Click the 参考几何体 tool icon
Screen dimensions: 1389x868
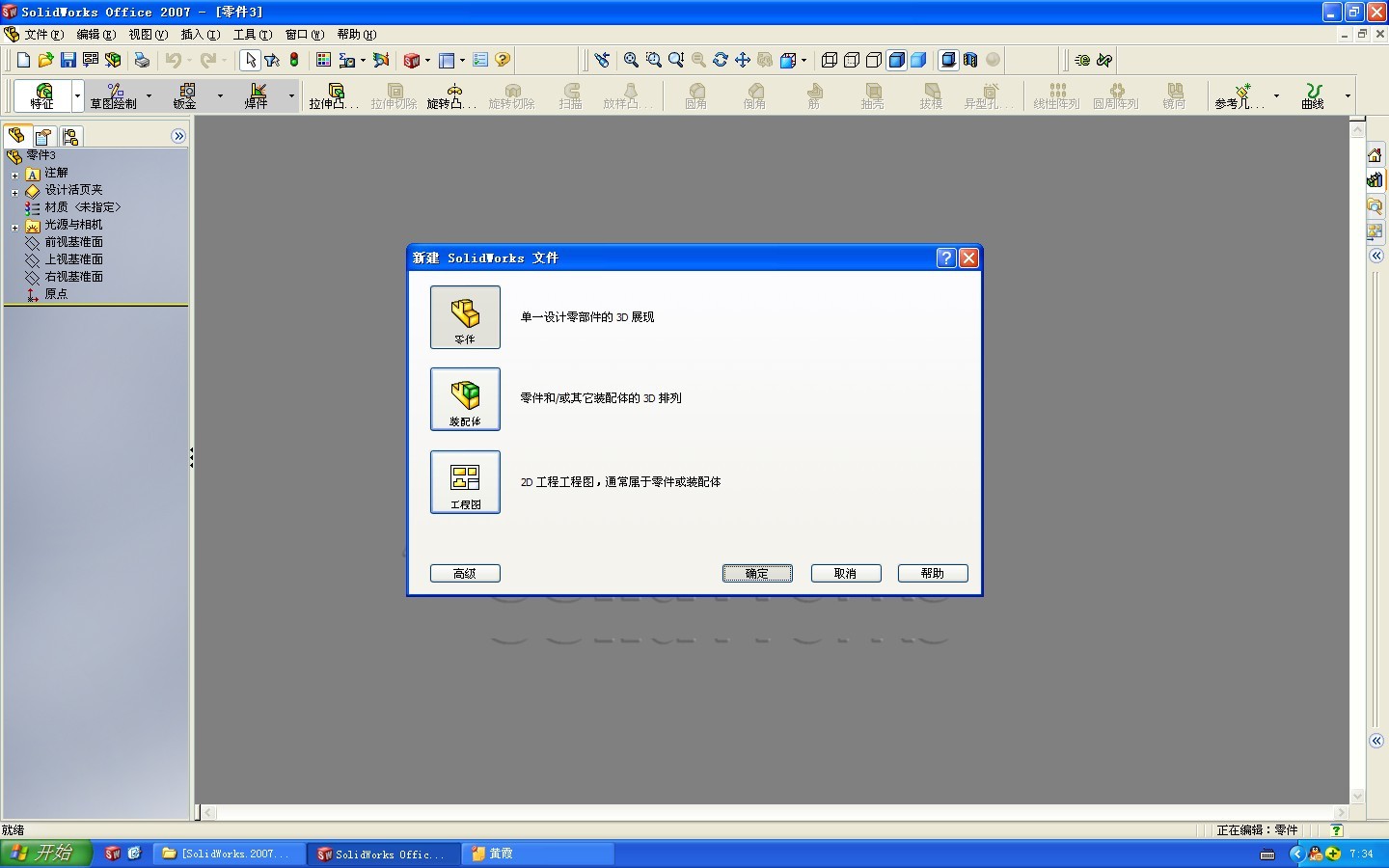click(x=1239, y=95)
